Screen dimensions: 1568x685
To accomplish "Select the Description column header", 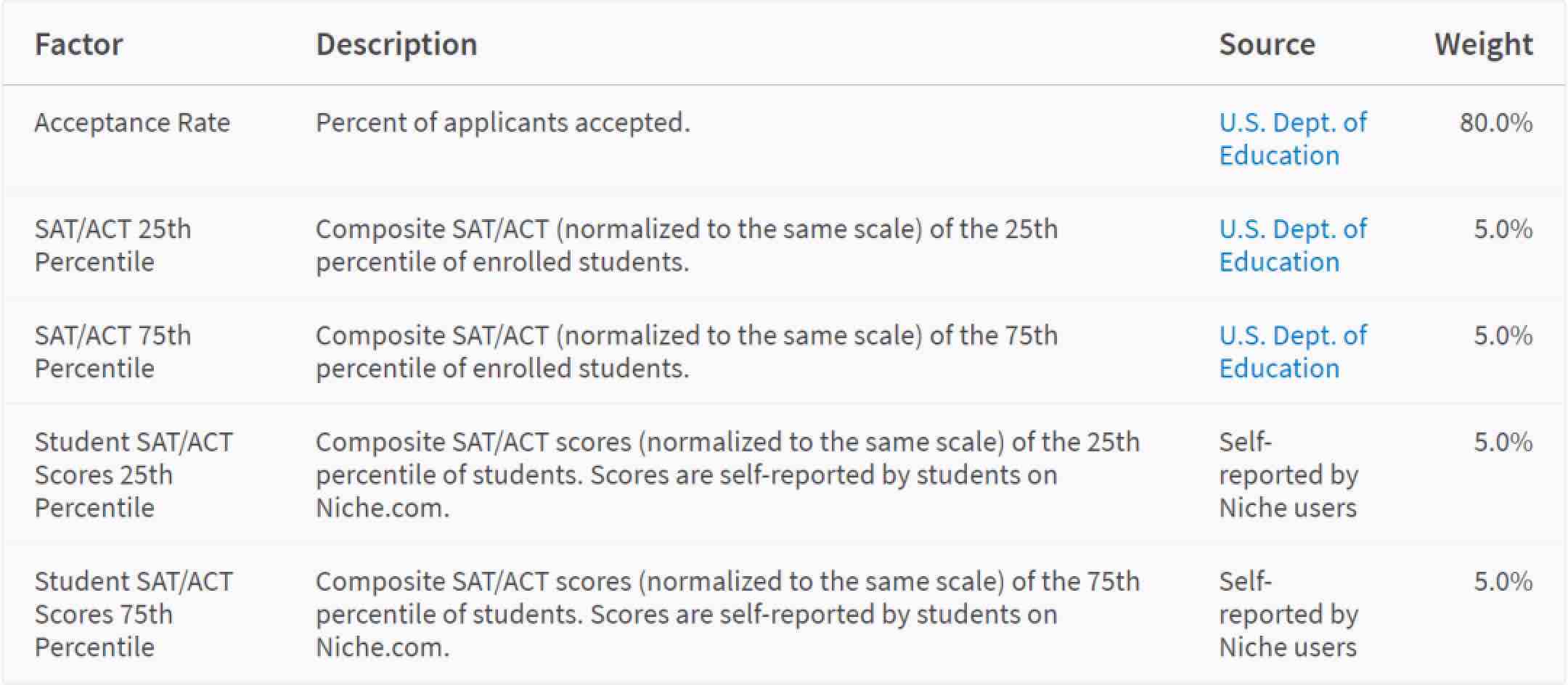I will coord(396,44).
